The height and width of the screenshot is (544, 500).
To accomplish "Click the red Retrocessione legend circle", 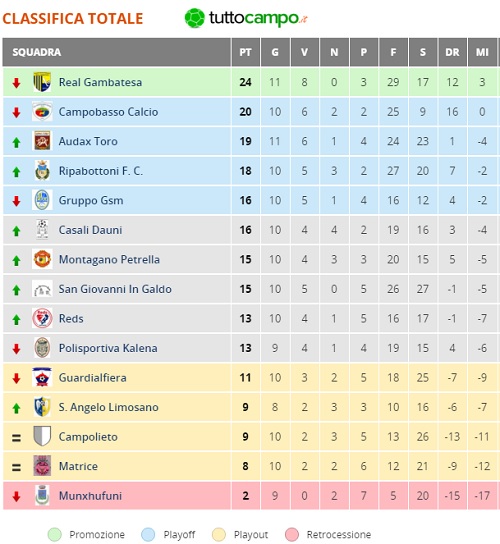I will 292,535.
